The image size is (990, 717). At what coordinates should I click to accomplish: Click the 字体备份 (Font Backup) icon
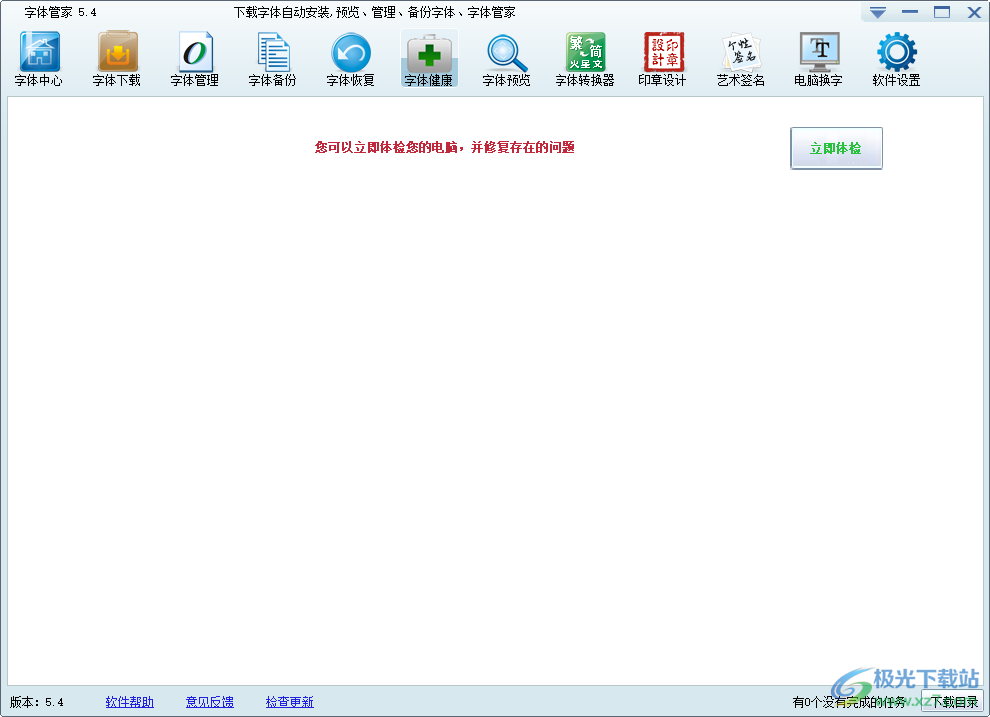pyautogui.click(x=272, y=58)
